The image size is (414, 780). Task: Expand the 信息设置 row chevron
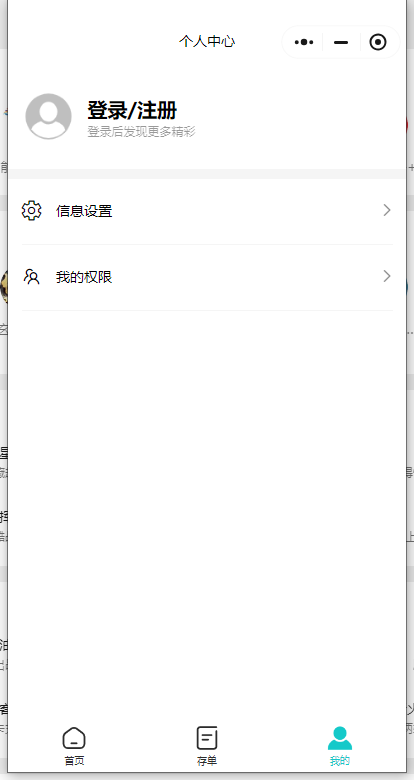click(x=387, y=210)
